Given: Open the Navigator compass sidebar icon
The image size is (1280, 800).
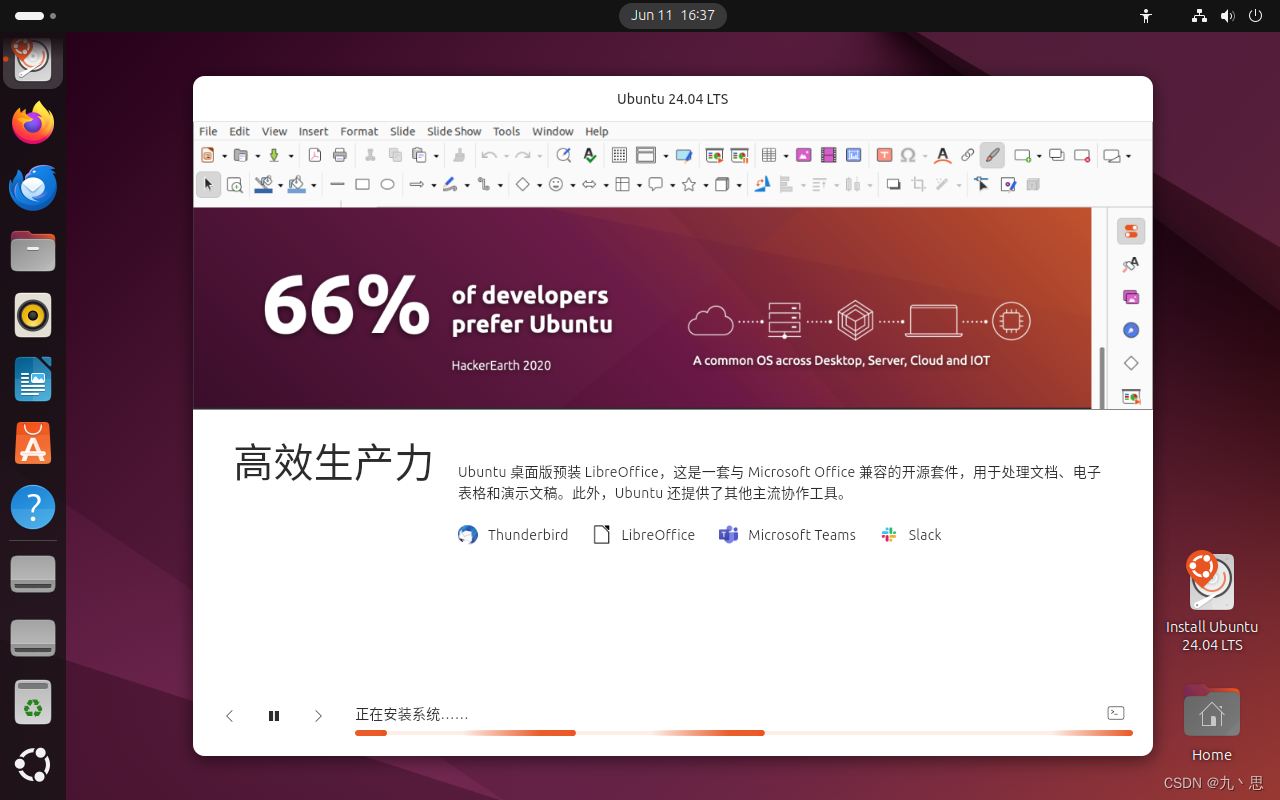Looking at the screenshot, I should [x=1131, y=330].
